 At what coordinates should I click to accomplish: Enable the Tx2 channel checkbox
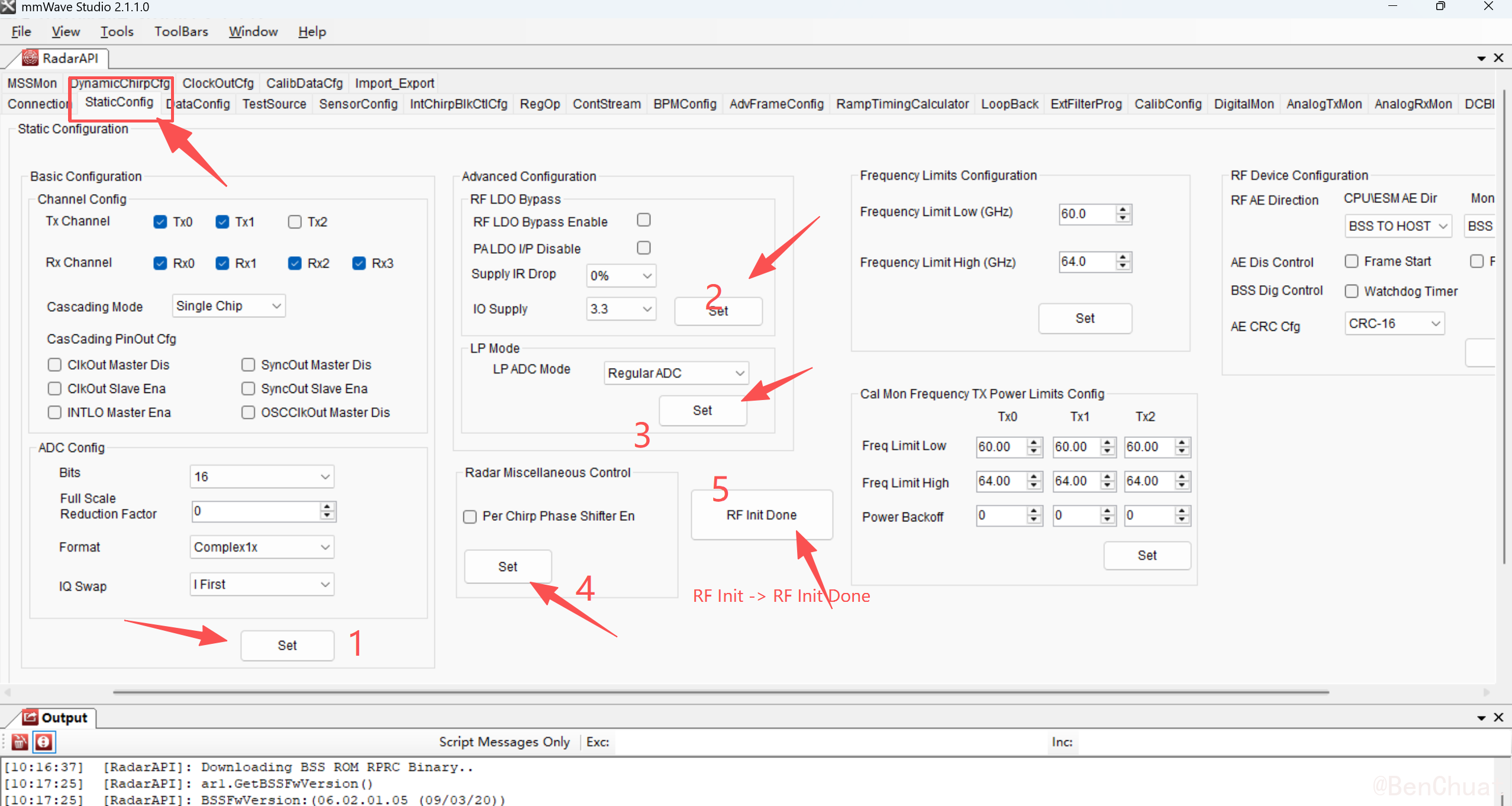coord(295,222)
